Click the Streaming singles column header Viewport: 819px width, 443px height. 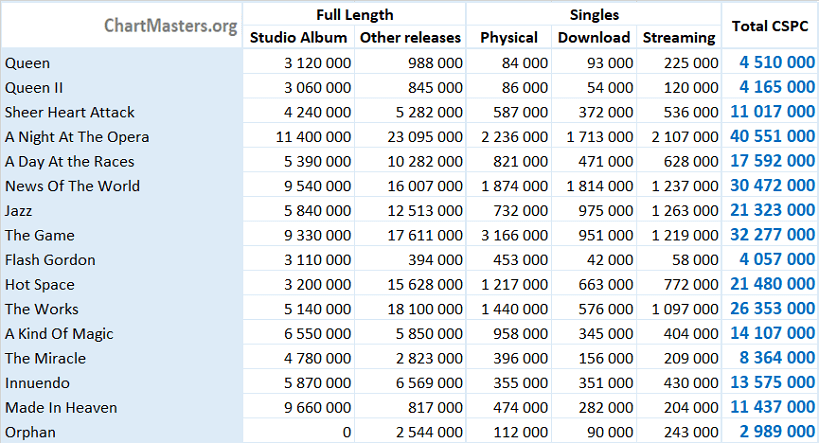[x=679, y=38]
